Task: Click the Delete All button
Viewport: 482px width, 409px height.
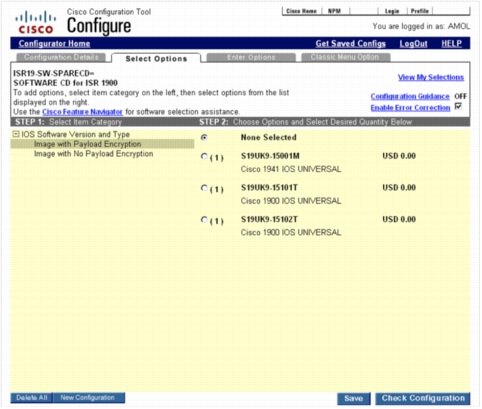Action: coord(32,398)
